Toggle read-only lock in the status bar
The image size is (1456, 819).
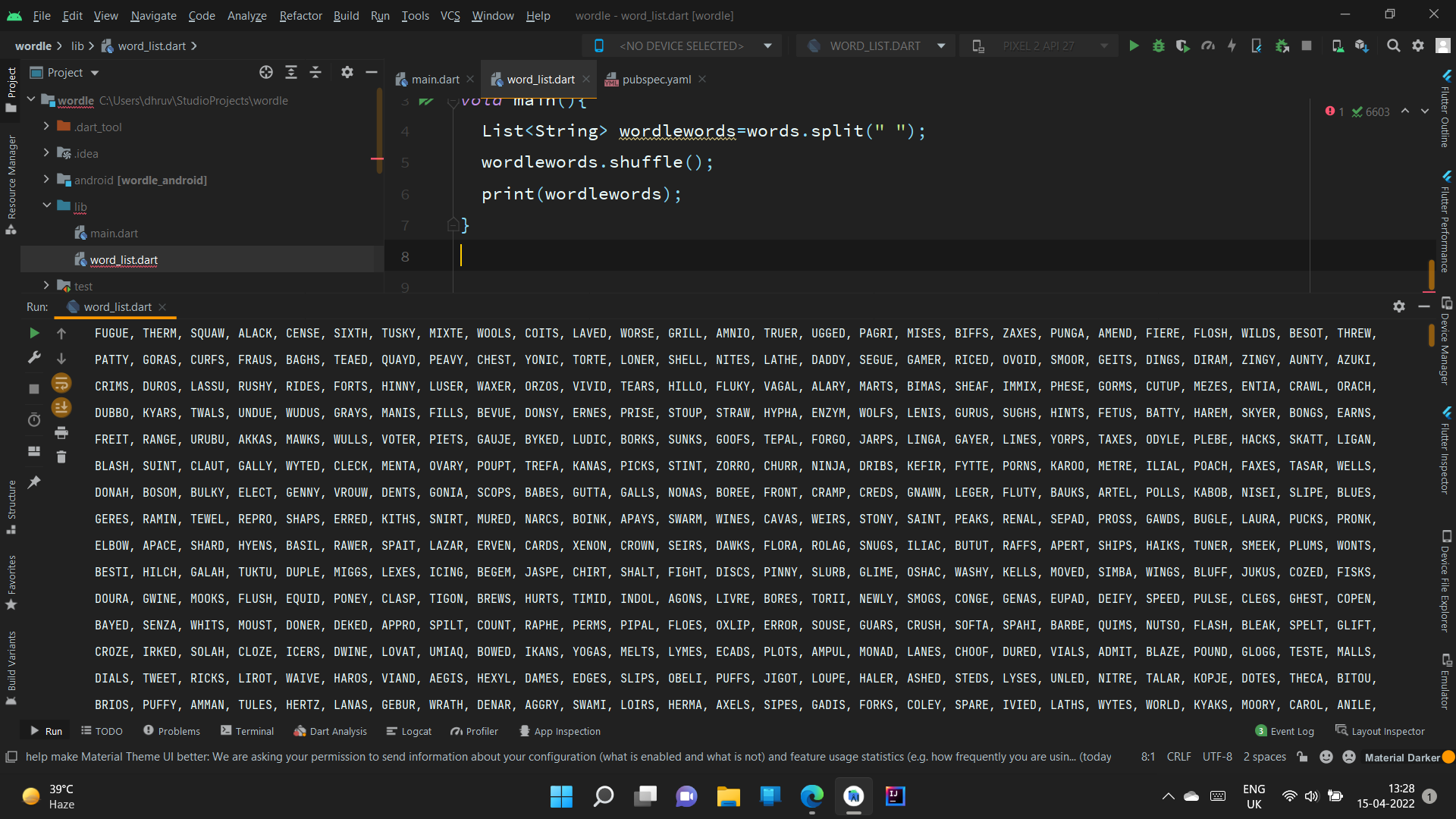point(1302,757)
